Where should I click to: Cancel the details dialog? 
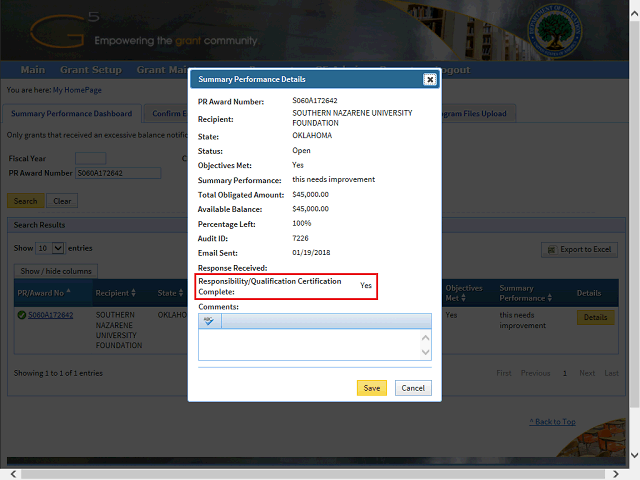coord(413,388)
